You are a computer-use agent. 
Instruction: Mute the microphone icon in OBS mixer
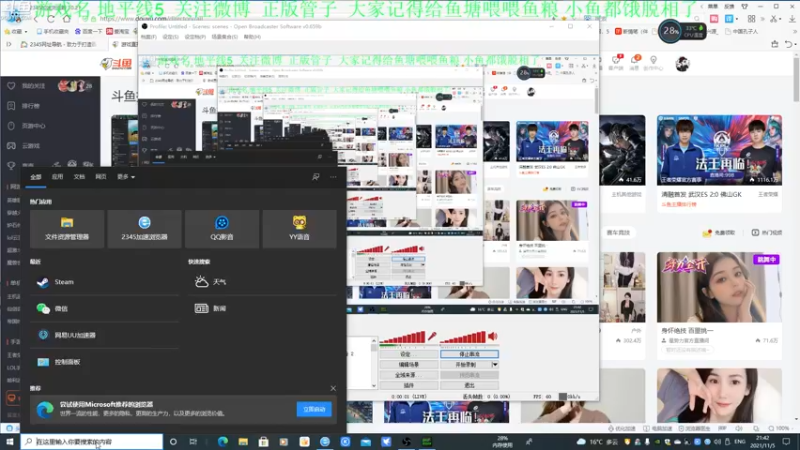432,336
